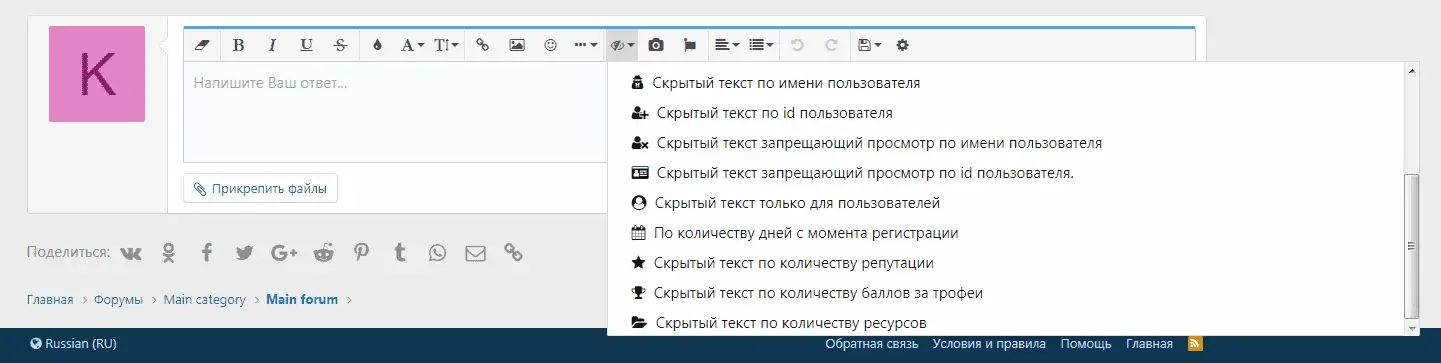
Task: Click dropdown list scrollbar up arrow
Action: click(x=1412, y=72)
